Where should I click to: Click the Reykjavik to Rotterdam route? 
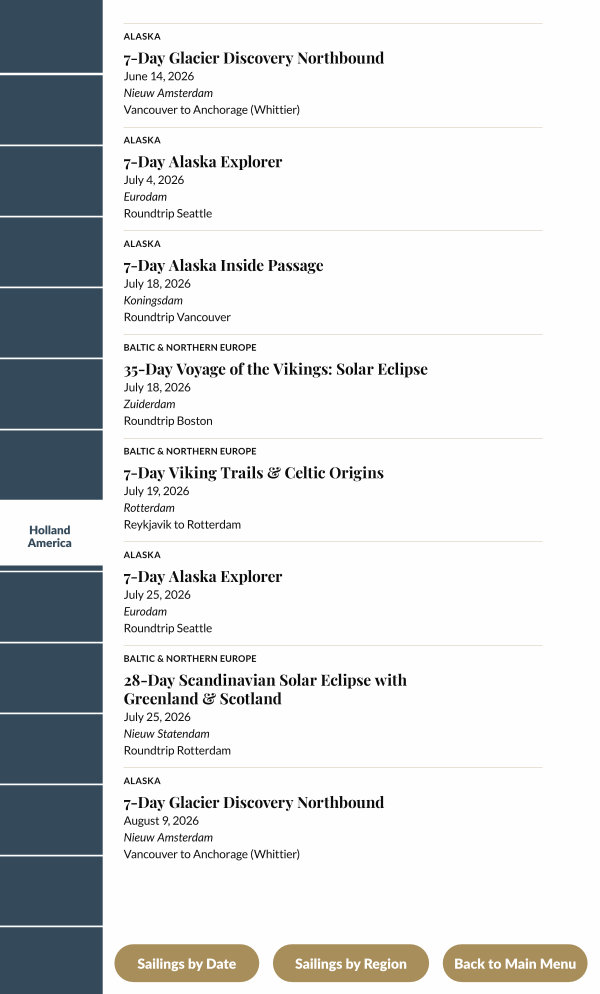click(182, 525)
